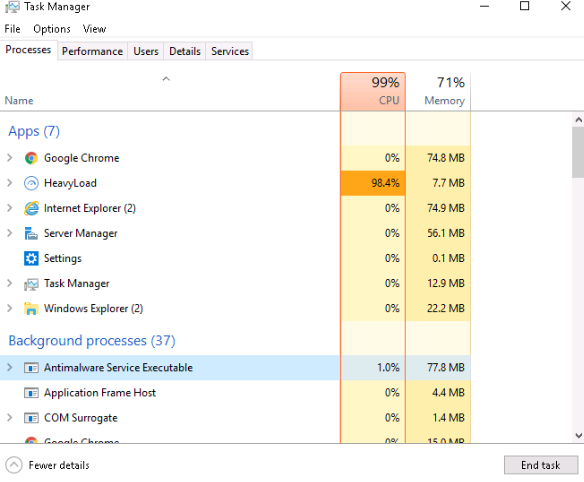The image size is (584, 482).
Task: Click the 1.0% CPU value
Action: click(388, 368)
